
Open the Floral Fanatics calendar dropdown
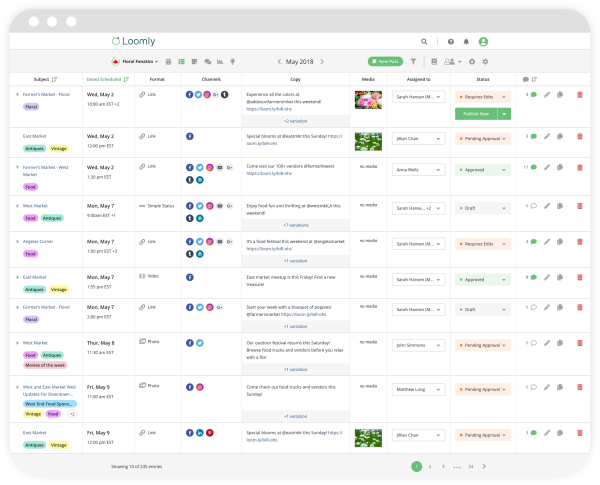pyautogui.click(x=135, y=62)
